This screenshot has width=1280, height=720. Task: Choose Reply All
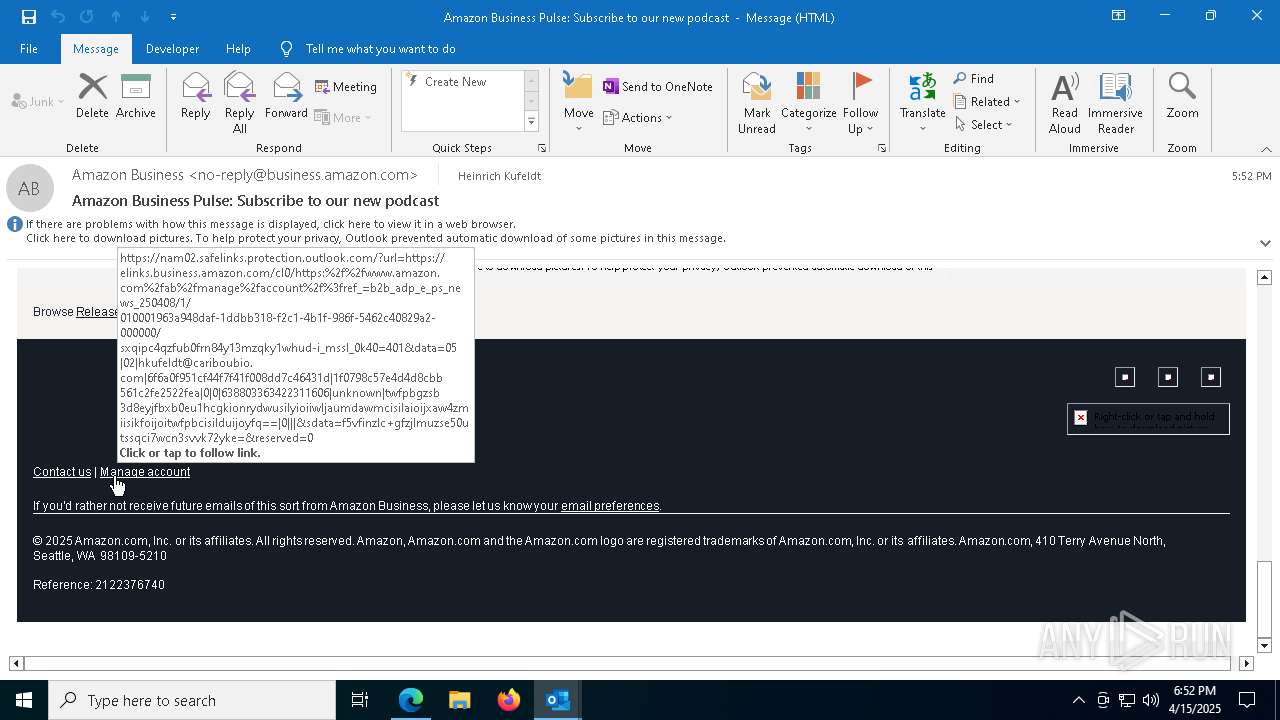pyautogui.click(x=240, y=103)
